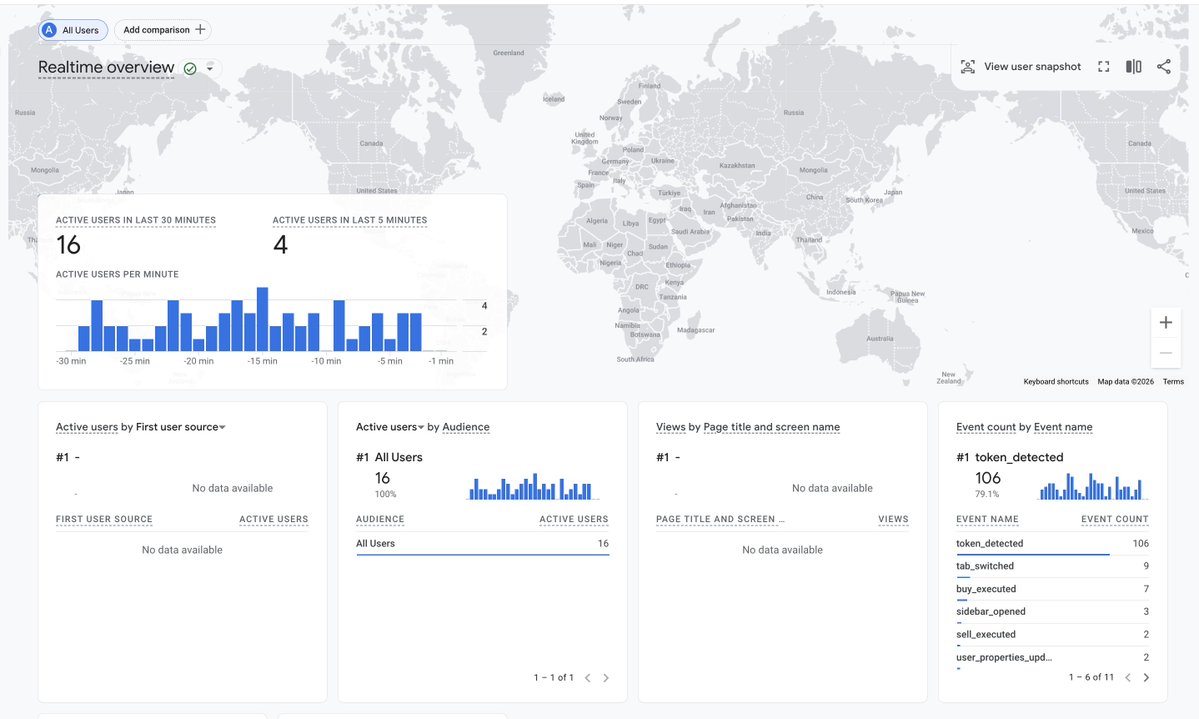Select the tab_switched event row
Screen dimensions: 1199x719
1052,567
